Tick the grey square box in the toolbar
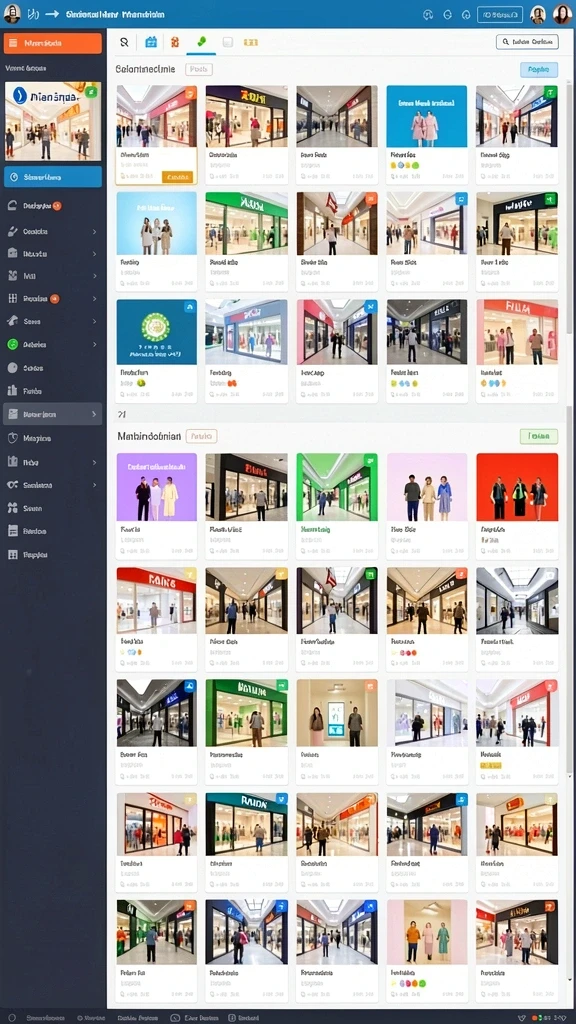Image resolution: width=576 pixels, height=1024 pixels. (227, 42)
